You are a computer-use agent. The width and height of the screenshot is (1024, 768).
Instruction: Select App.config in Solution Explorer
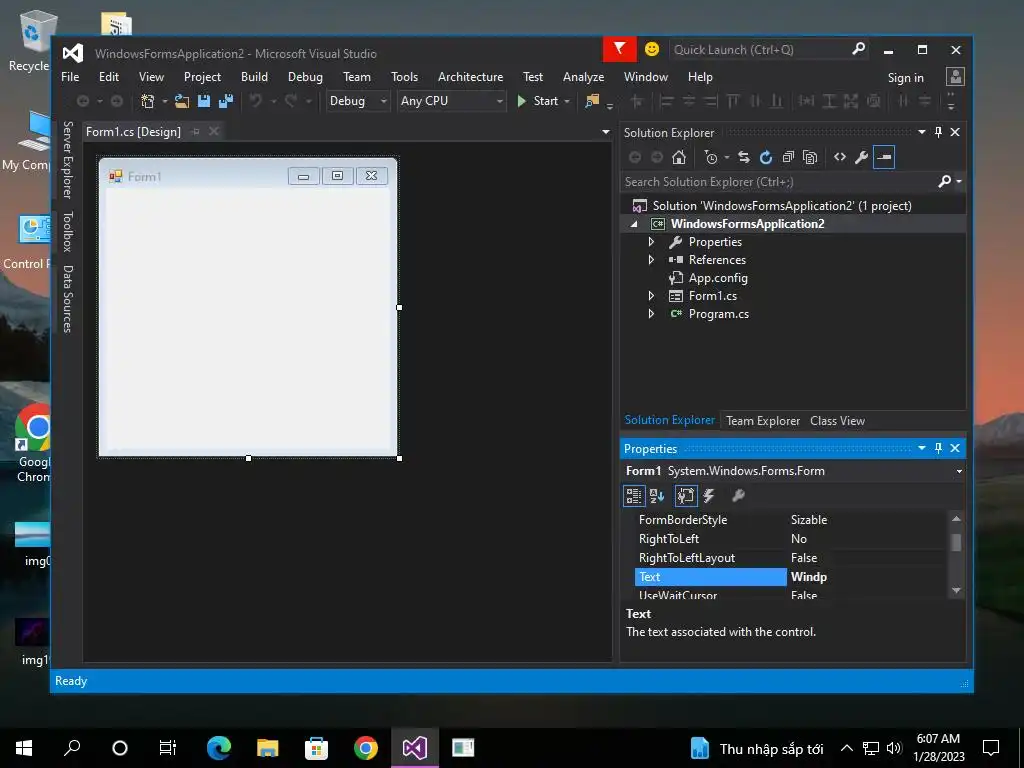pos(718,278)
